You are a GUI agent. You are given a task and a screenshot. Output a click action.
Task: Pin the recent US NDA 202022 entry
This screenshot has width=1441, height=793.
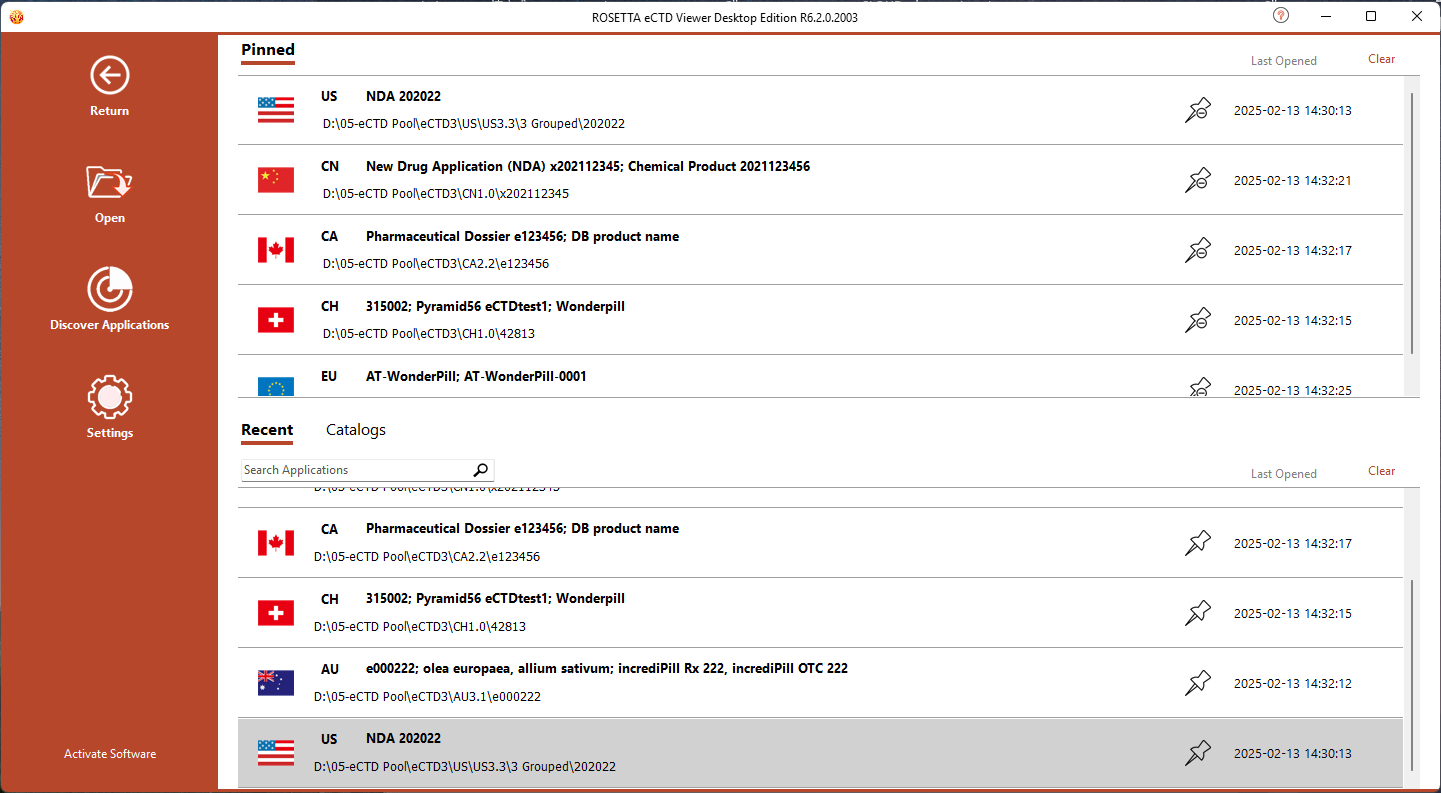tap(1198, 754)
